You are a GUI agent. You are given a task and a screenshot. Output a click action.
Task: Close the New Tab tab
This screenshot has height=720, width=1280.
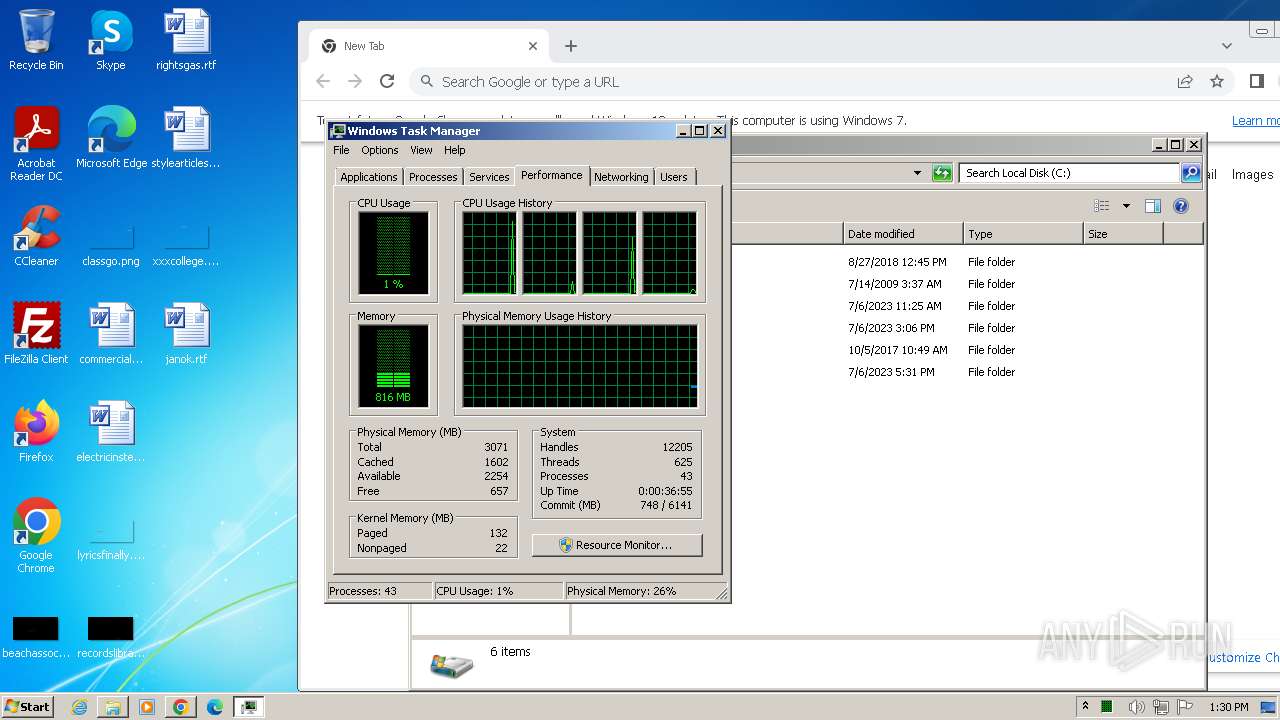click(x=533, y=46)
